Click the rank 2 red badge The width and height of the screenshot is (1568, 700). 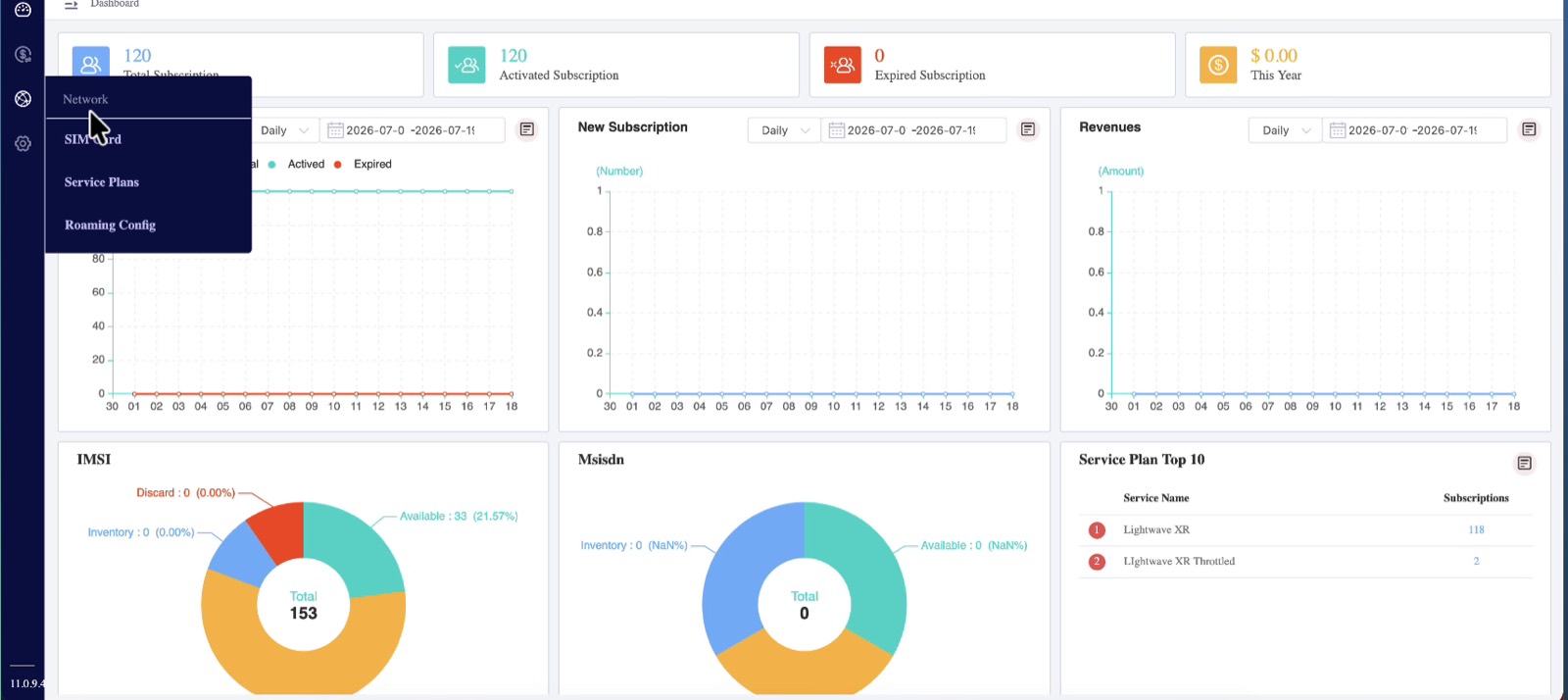[1097, 562]
